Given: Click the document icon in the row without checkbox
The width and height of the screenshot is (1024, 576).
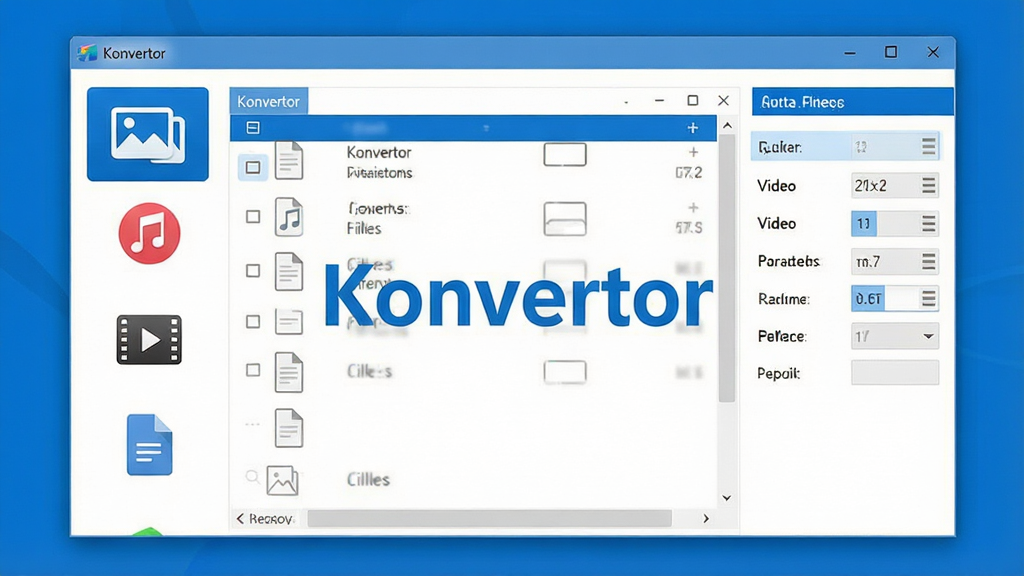Looking at the screenshot, I should 289,428.
